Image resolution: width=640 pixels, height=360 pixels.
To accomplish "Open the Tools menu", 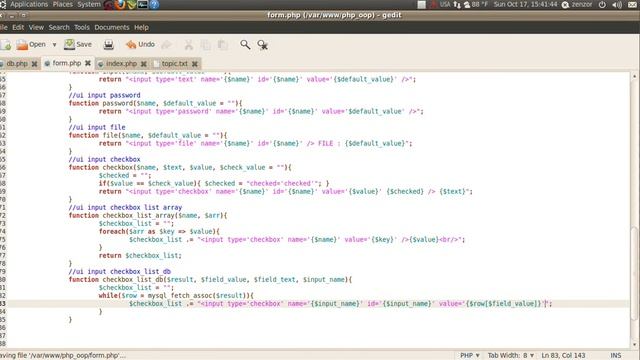I will (82, 27).
